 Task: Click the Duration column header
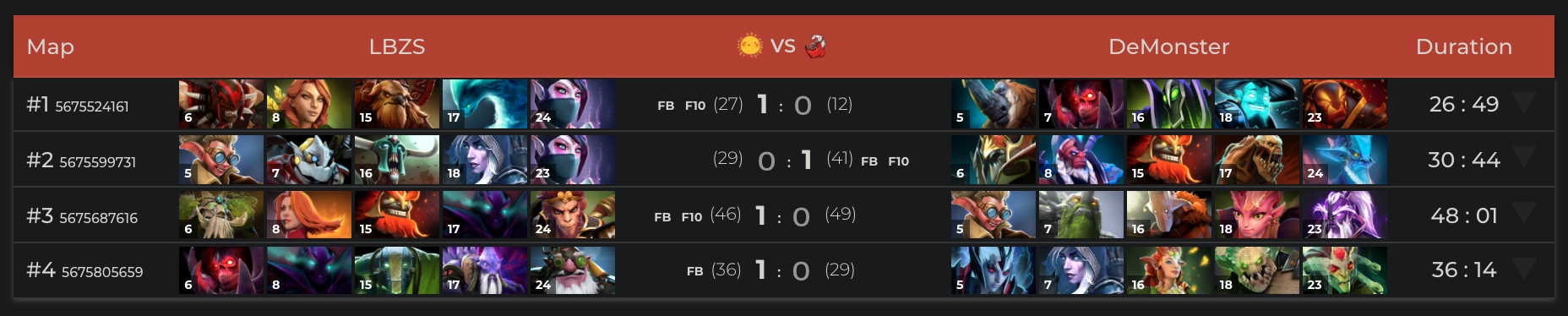[1464, 46]
